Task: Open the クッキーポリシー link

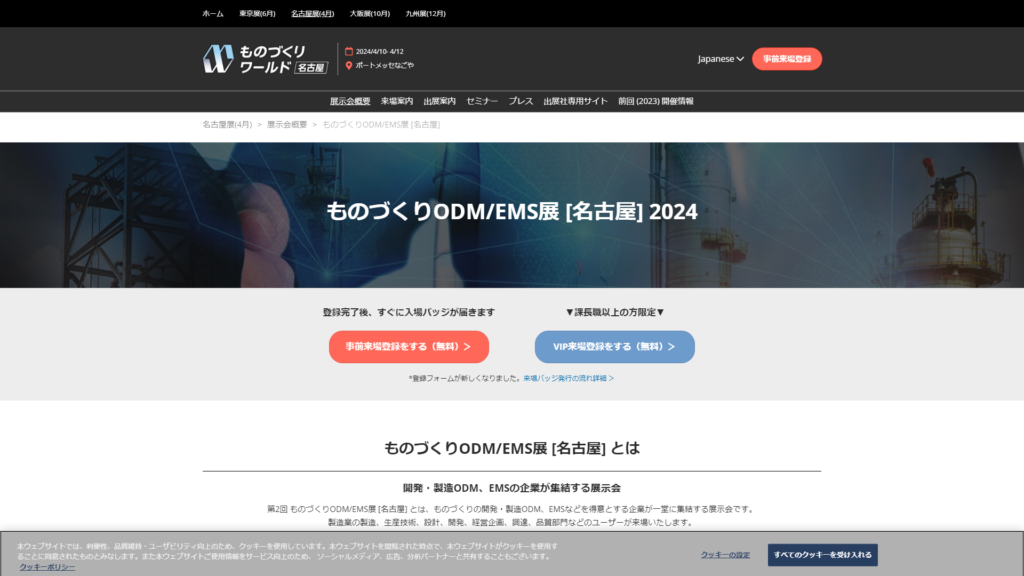Action: [x=47, y=567]
